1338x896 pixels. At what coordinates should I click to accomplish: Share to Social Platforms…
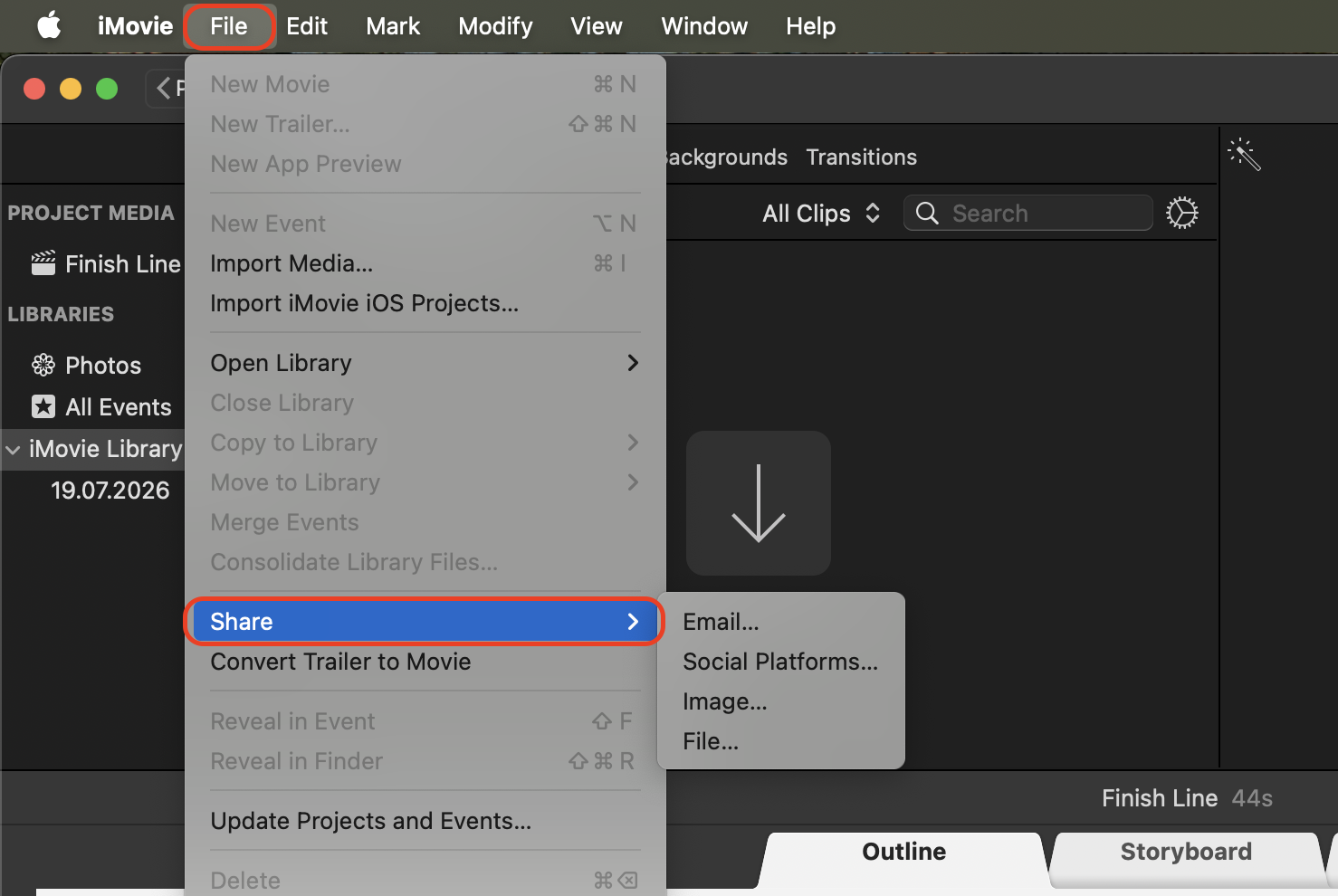(781, 662)
